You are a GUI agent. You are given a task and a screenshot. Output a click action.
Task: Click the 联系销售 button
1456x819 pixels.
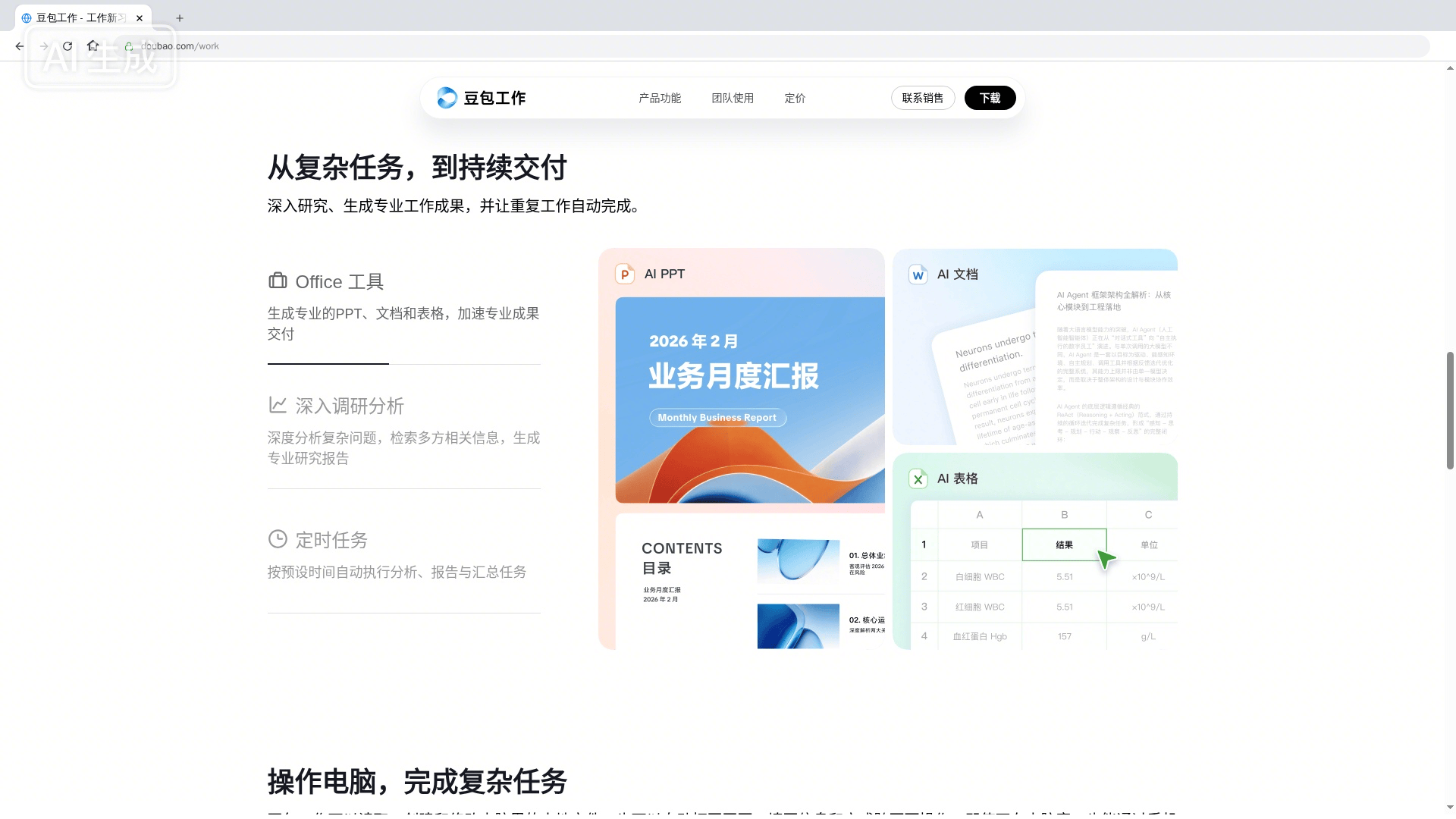click(x=923, y=98)
